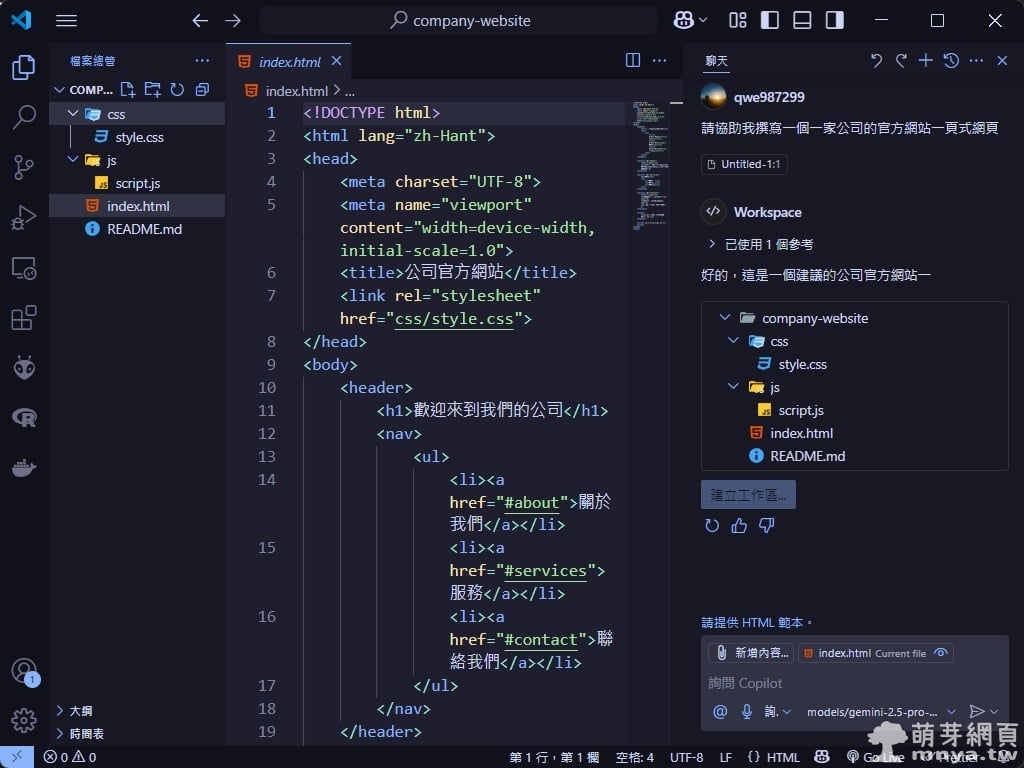The width and height of the screenshot is (1024, 768).
Task: Open the Docker view in activity bar
Action: coord(24,467)
